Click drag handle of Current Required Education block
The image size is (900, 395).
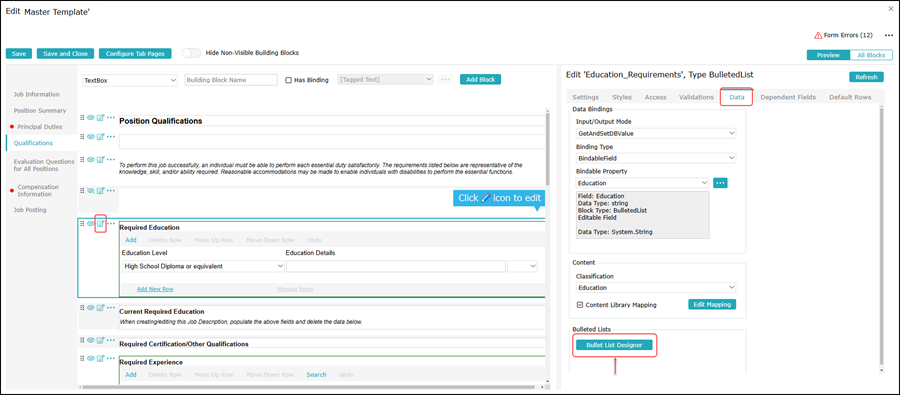pyautogui.click(x=82, y=308)
